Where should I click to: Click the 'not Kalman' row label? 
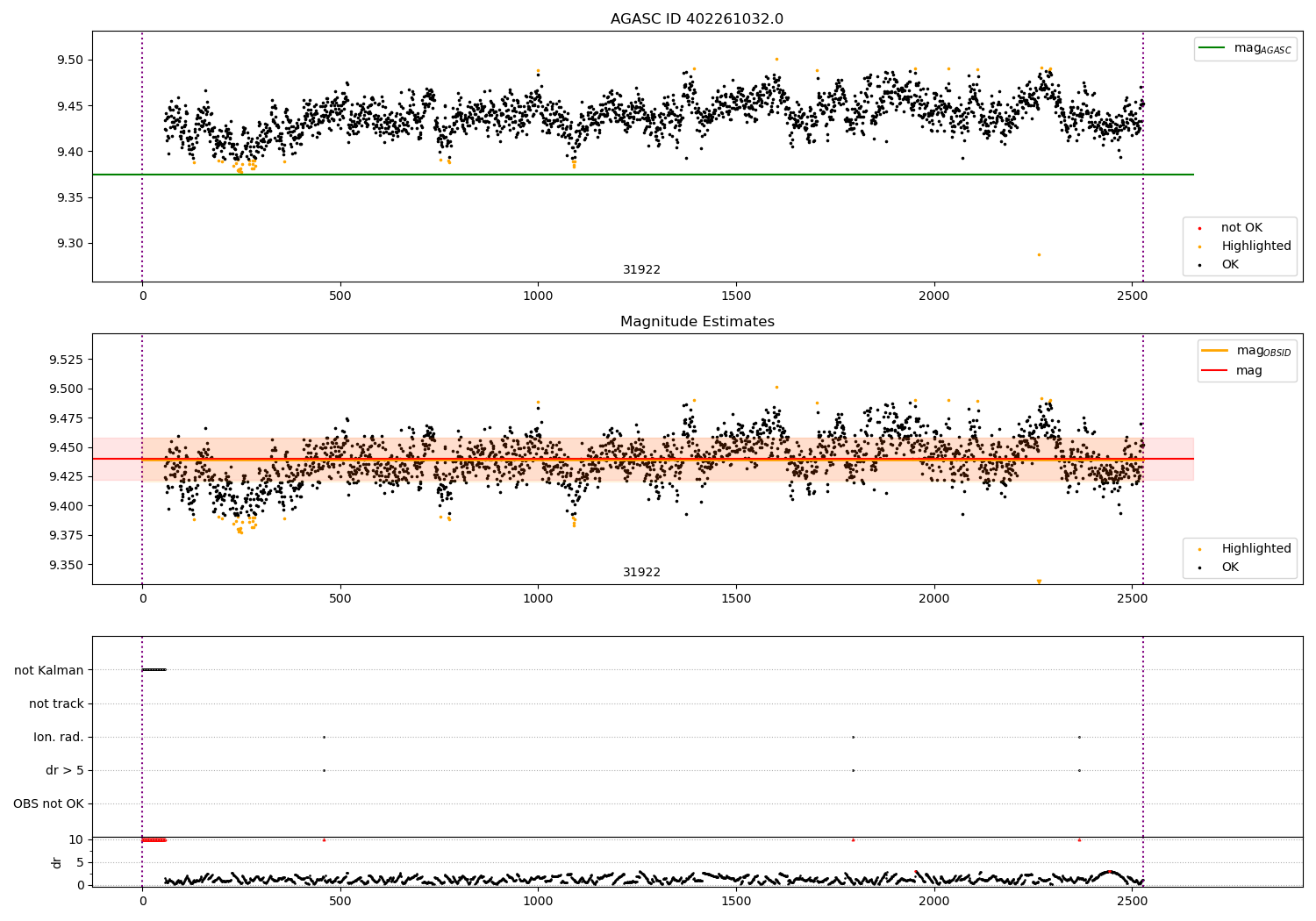coord(49,670)
